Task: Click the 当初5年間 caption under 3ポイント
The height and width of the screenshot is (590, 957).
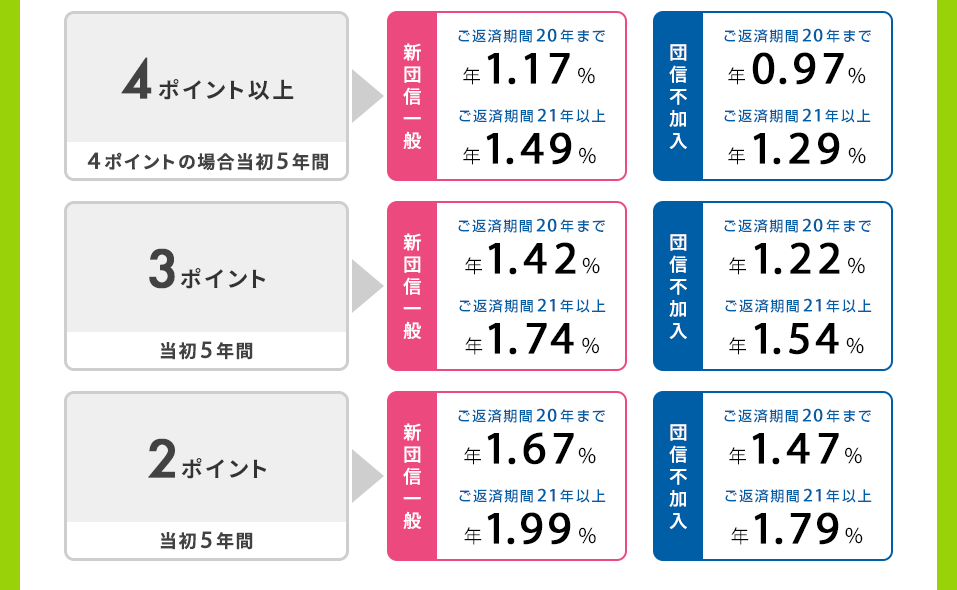Action: click(x=207, y=351)
